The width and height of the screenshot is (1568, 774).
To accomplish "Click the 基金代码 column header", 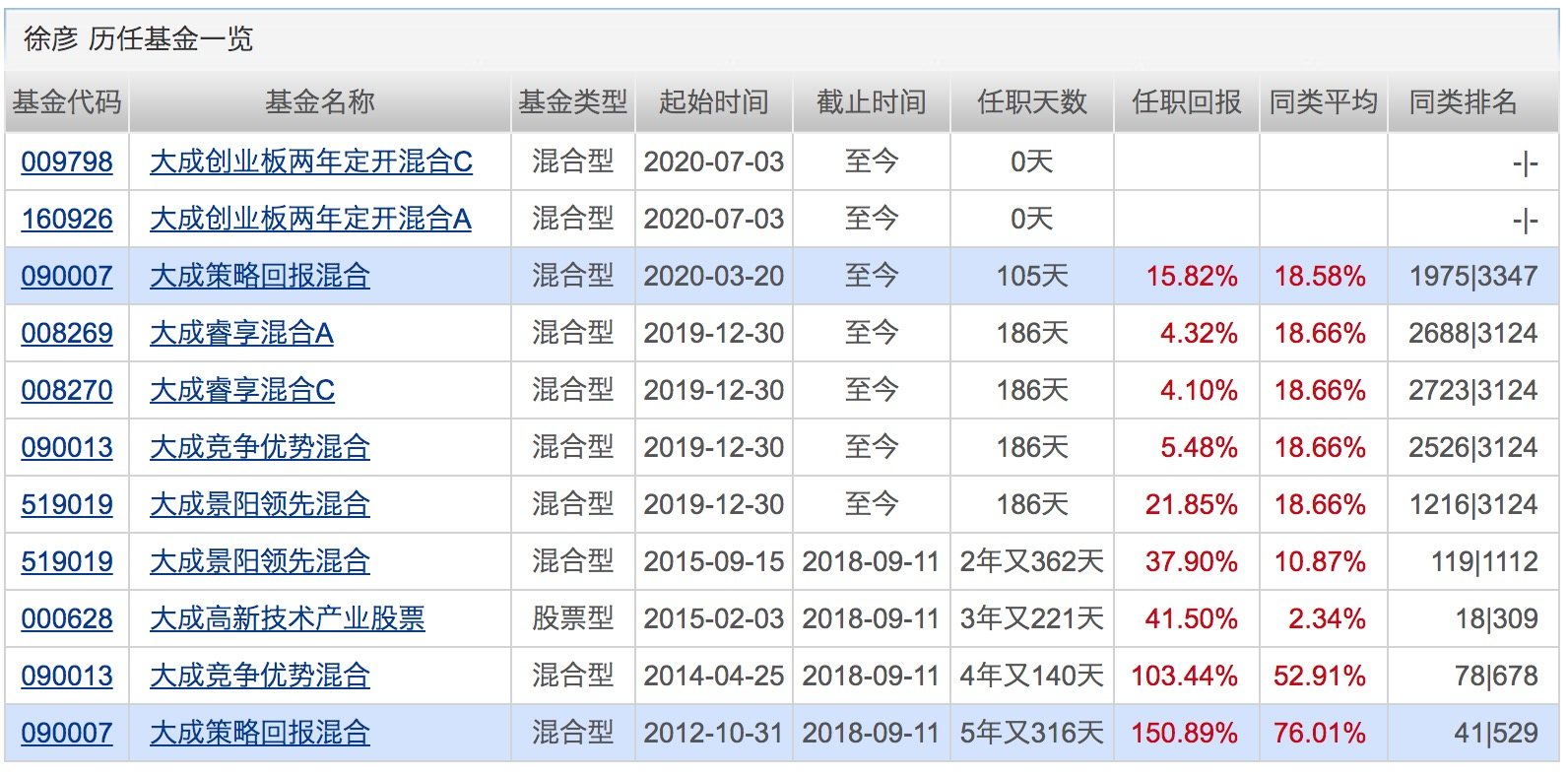I will tap(67, 101).
